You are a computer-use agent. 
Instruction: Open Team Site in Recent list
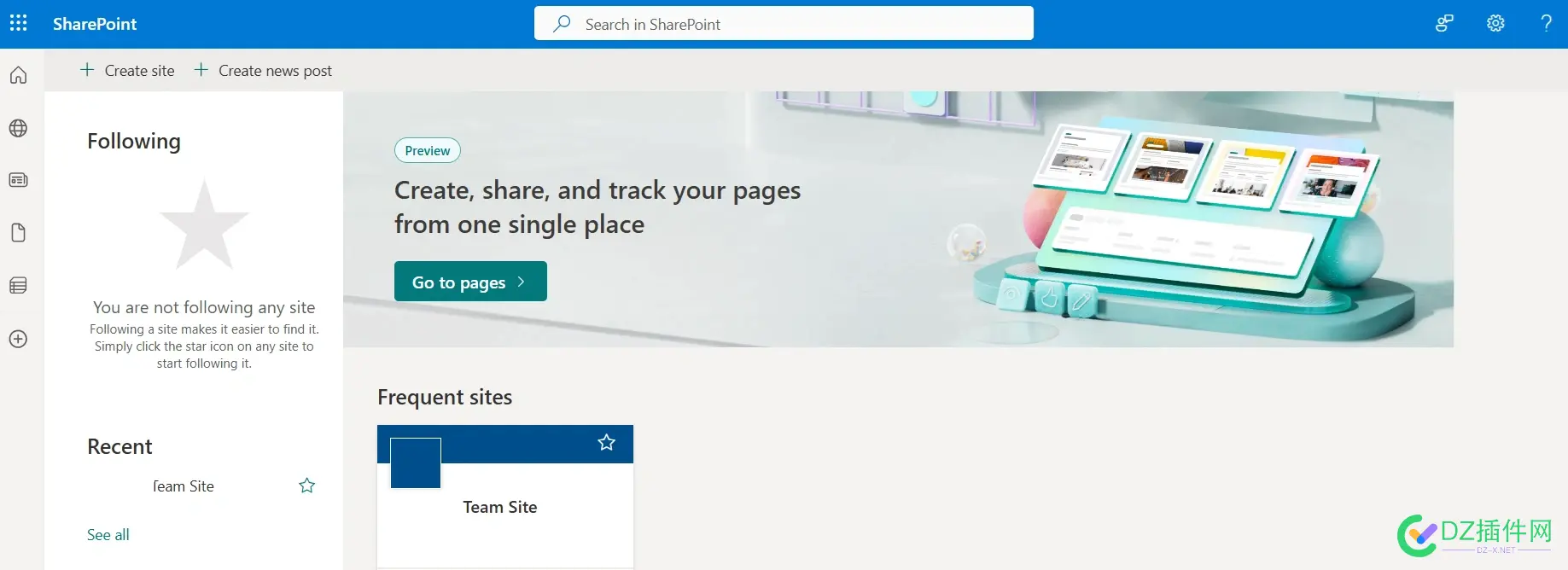click(184, 486)
